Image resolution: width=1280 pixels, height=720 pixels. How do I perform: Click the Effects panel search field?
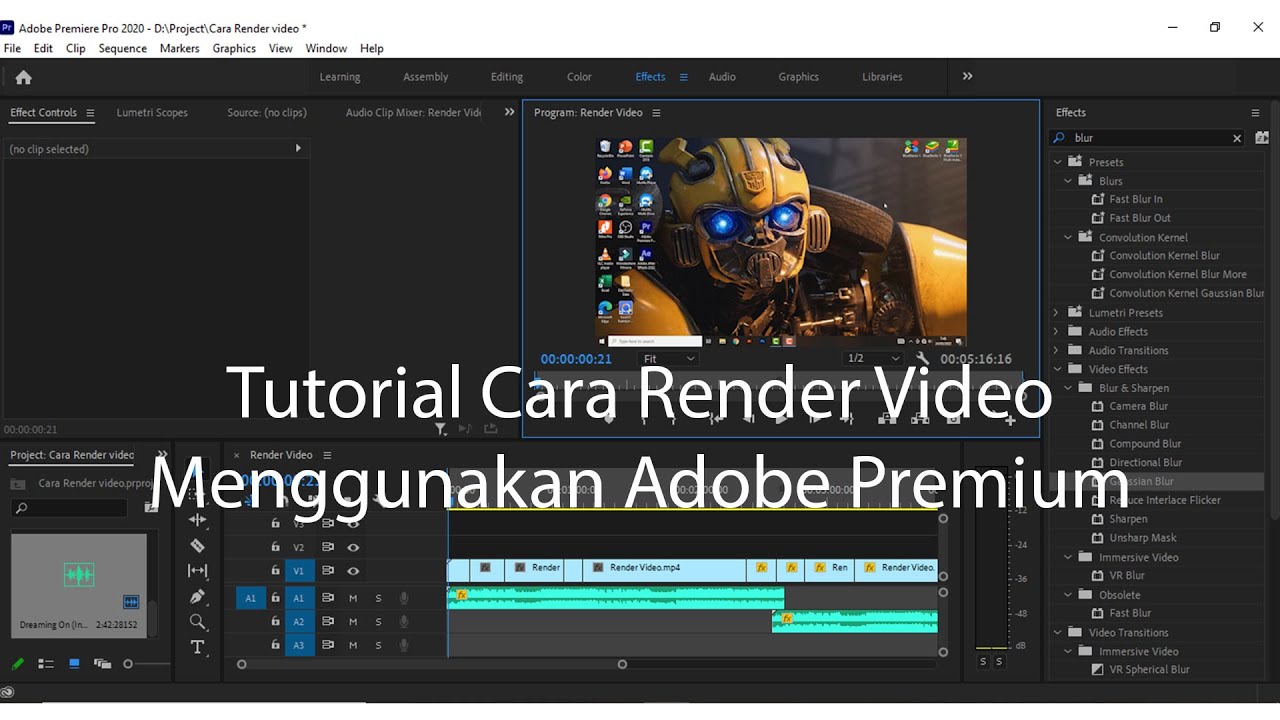click(x=1147, y=138)
